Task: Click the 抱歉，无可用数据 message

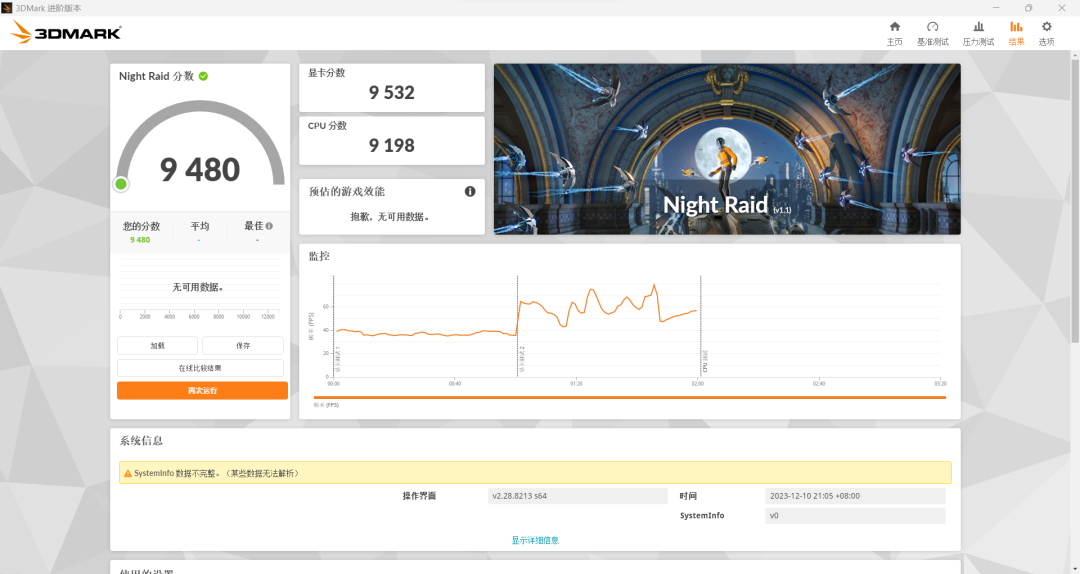Action: pyautogui.click(x=390, y=216)
